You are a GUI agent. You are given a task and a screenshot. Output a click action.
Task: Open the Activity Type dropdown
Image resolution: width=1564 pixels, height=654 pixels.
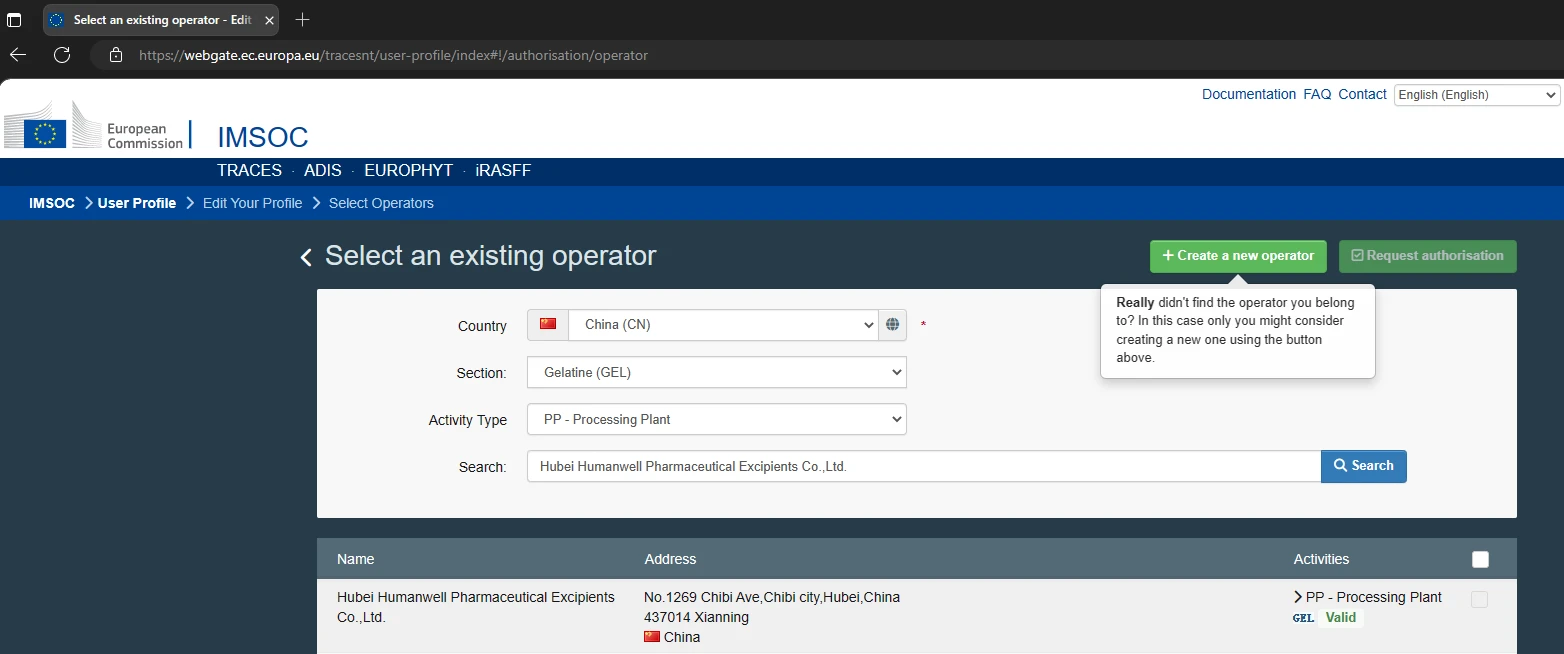point(717,419)
